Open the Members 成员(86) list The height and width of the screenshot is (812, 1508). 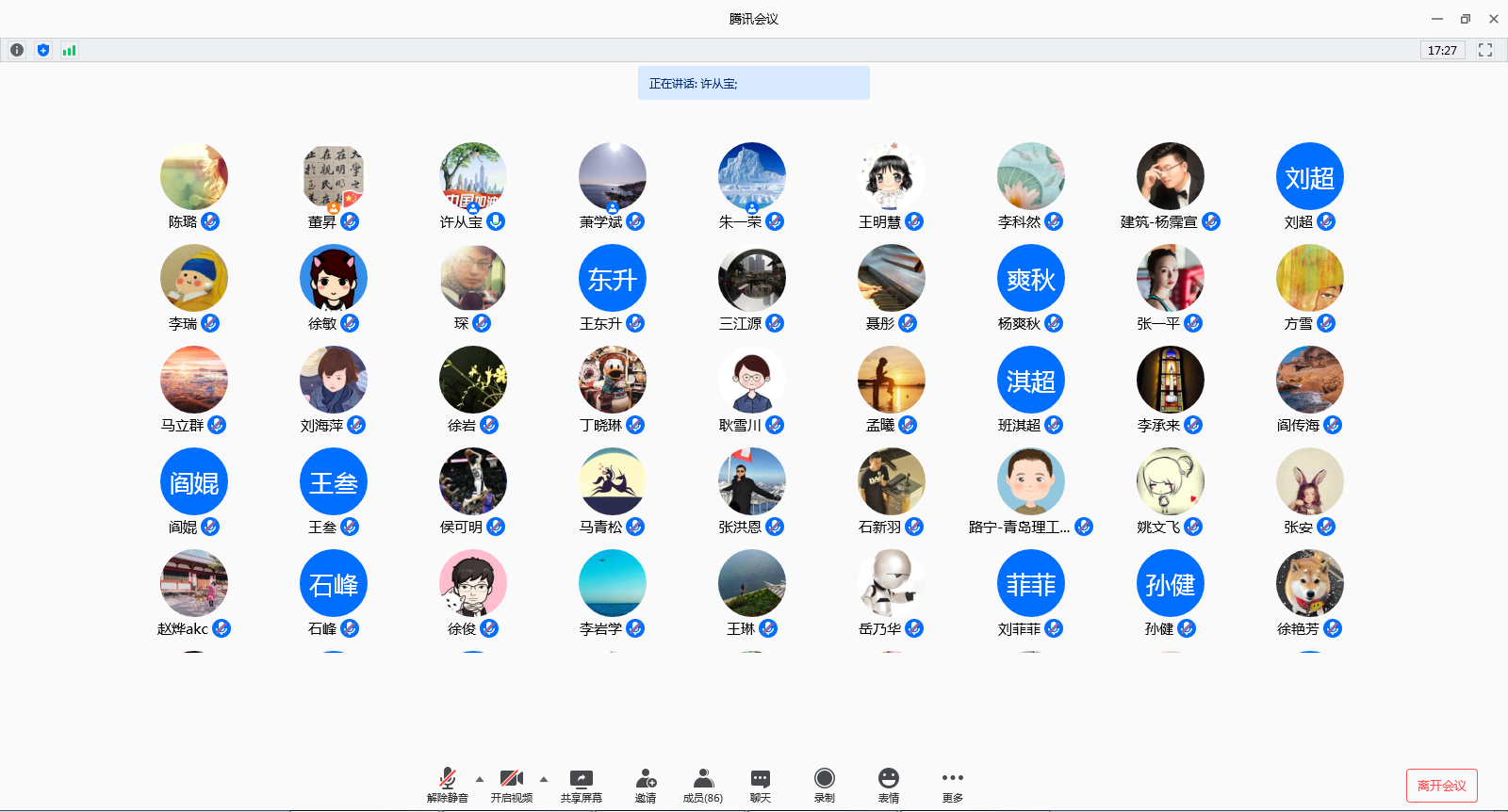coord(703,785)
